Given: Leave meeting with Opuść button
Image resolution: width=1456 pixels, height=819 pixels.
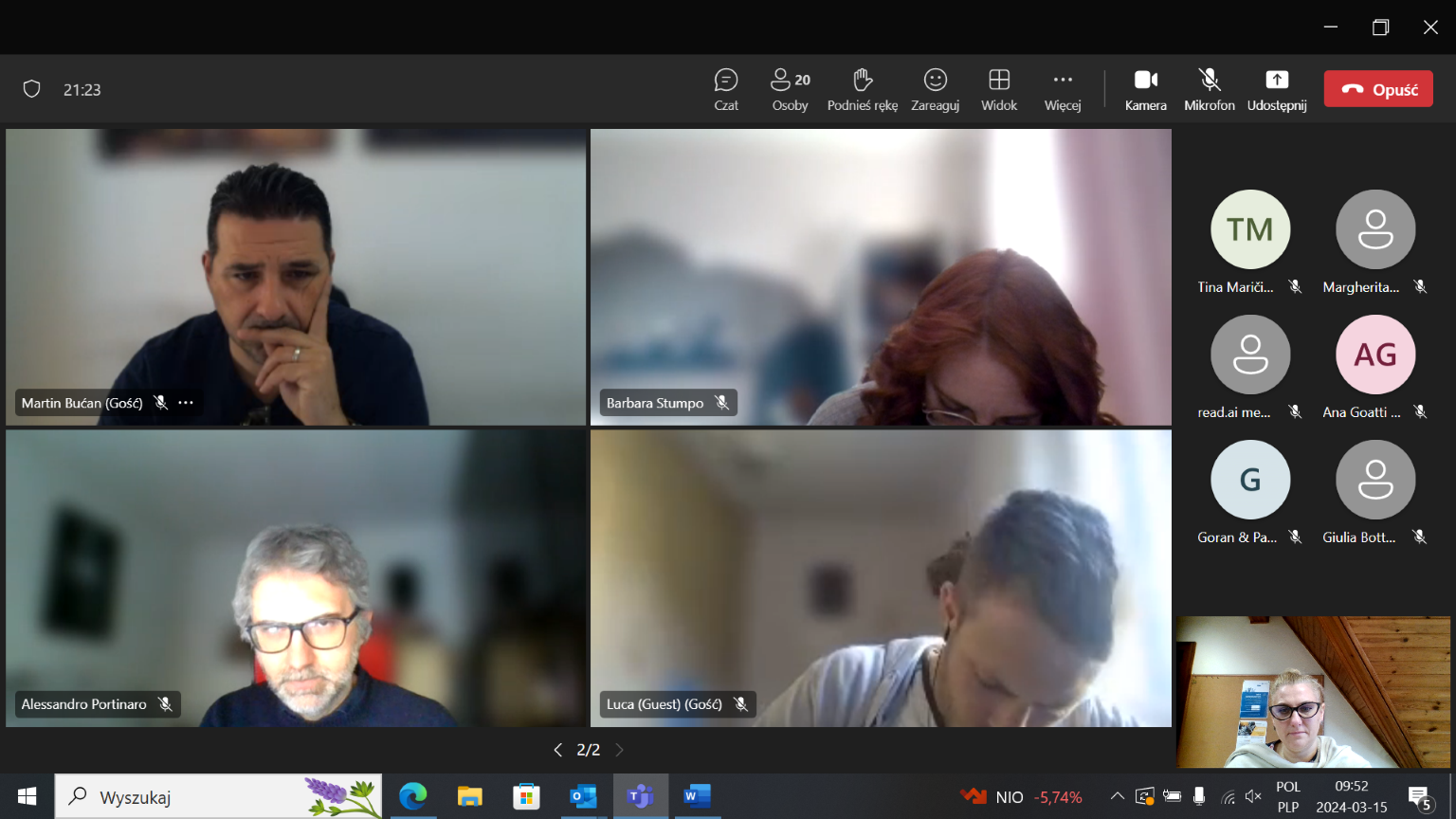Looking at the screenshot, I should [x=1378, y=89].
